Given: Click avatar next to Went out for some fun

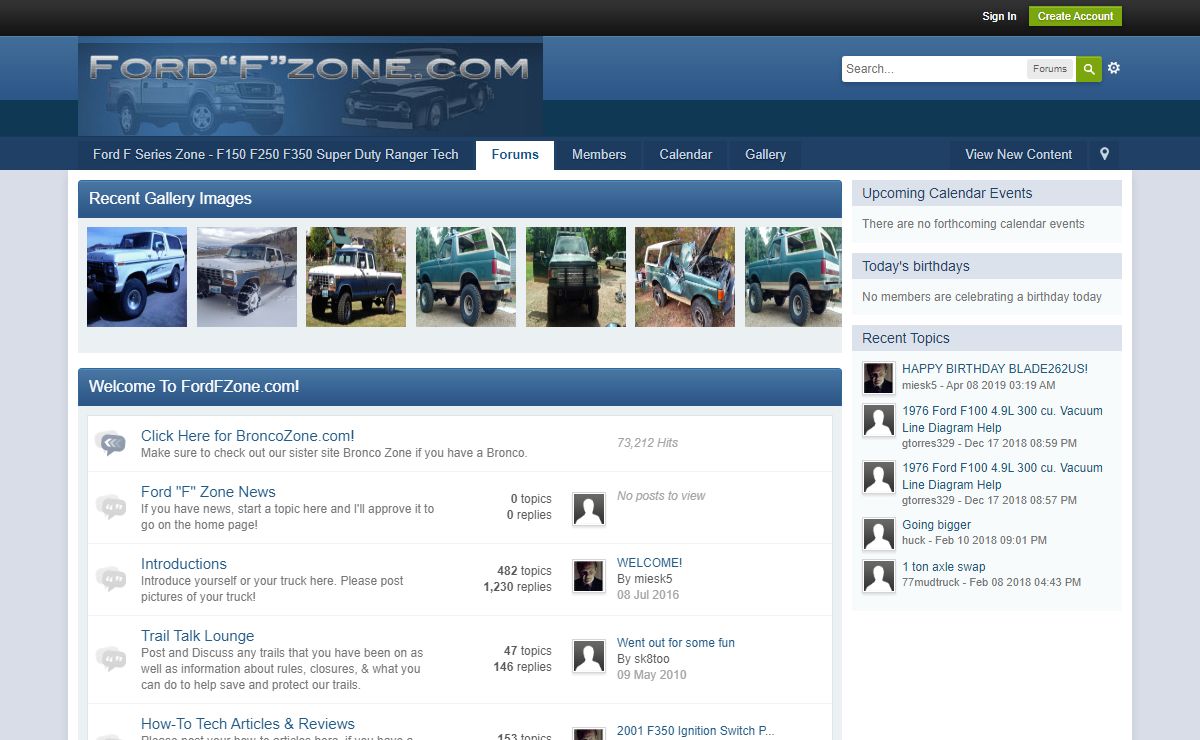Looking at the screenshot, I should click(x=589, y=656).
